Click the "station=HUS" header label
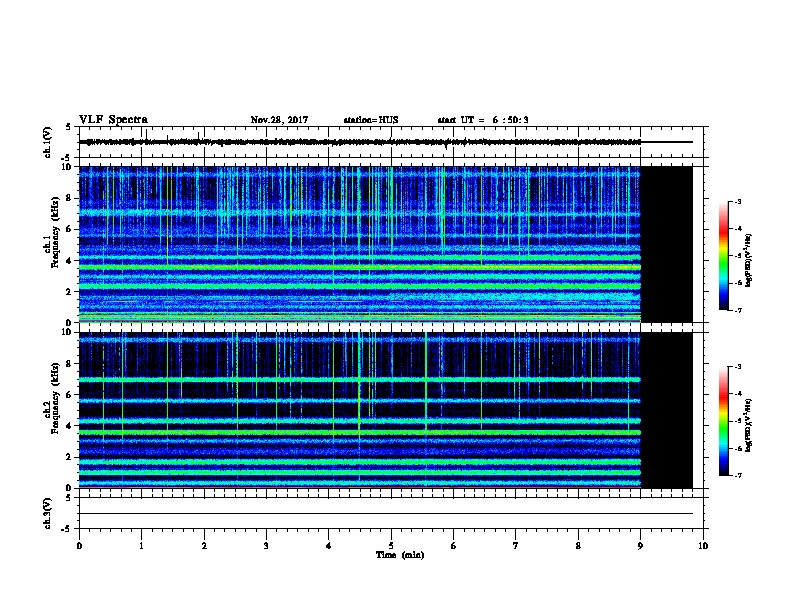The width and height of the screenshot is (792, 612). click(x=371, y=120)
